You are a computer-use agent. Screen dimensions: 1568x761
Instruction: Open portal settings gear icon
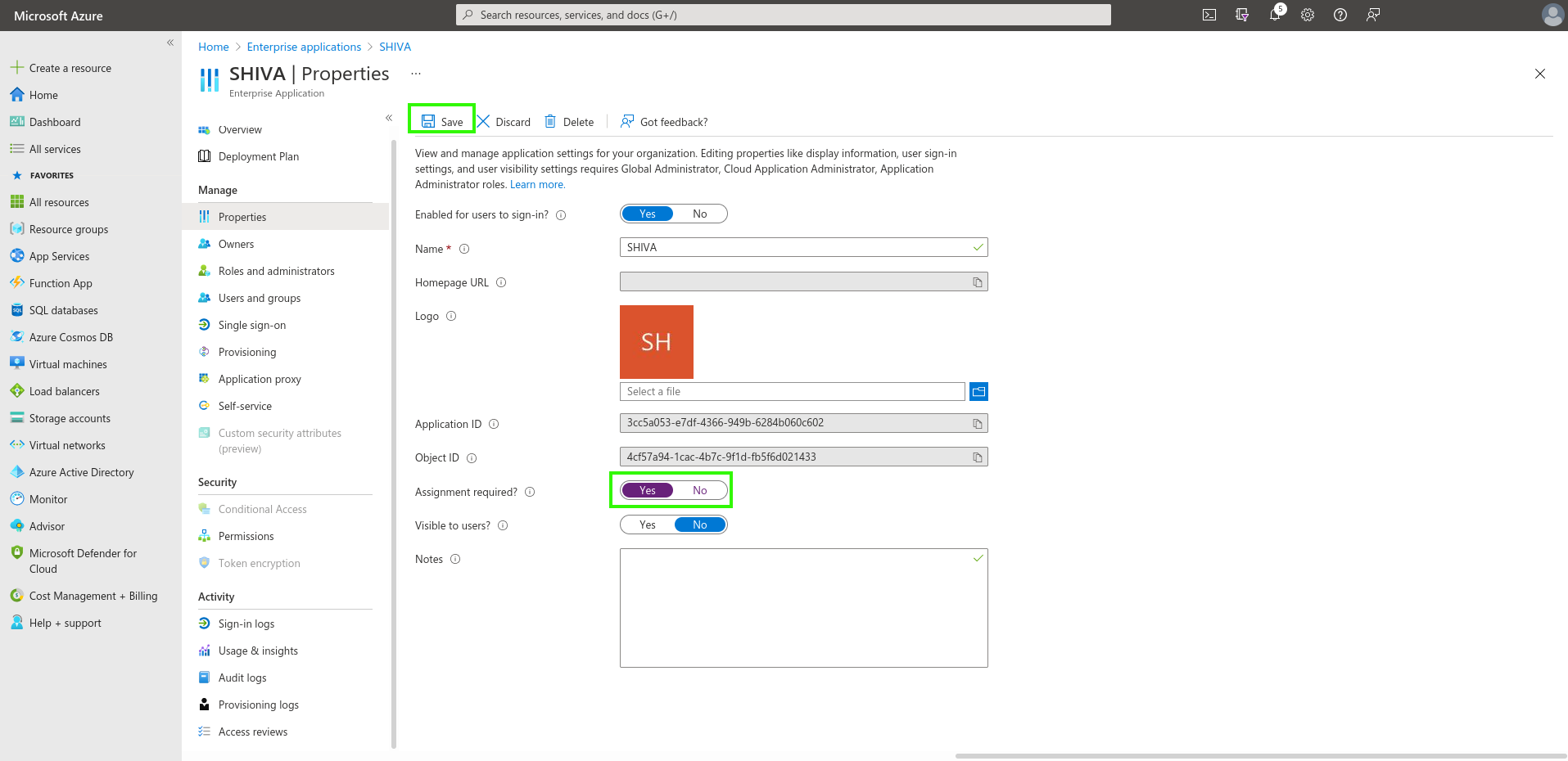point(1308,15)
